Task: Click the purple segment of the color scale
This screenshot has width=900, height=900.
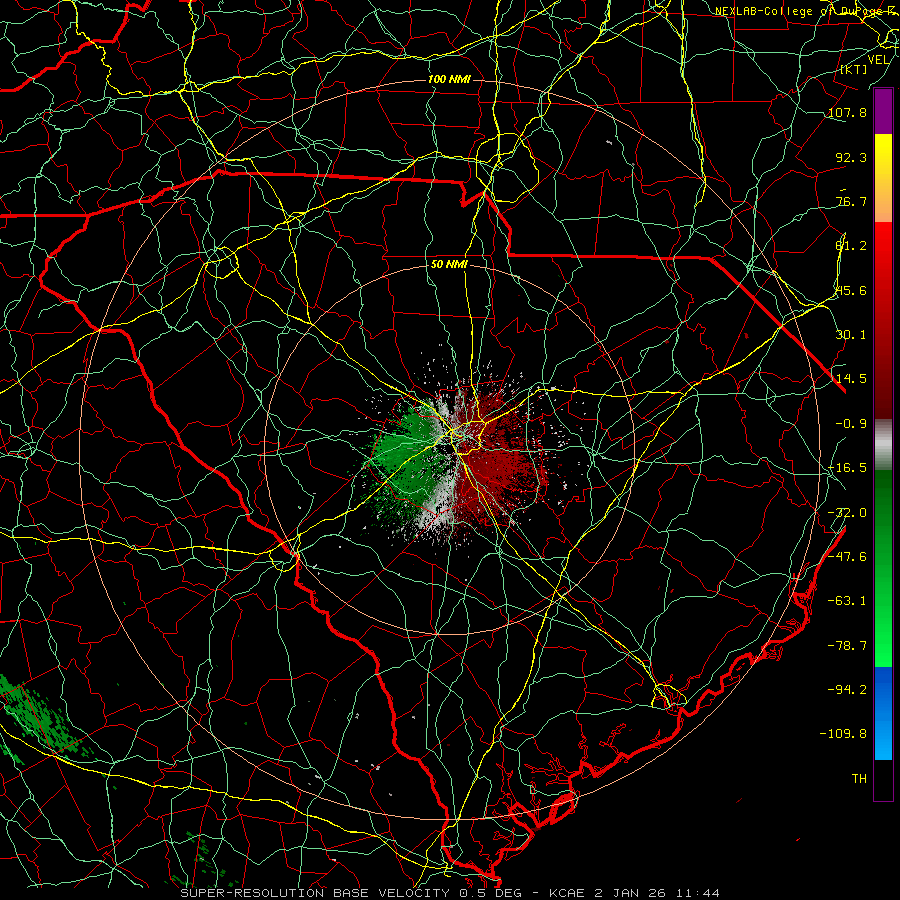Action: coord(883,111)
